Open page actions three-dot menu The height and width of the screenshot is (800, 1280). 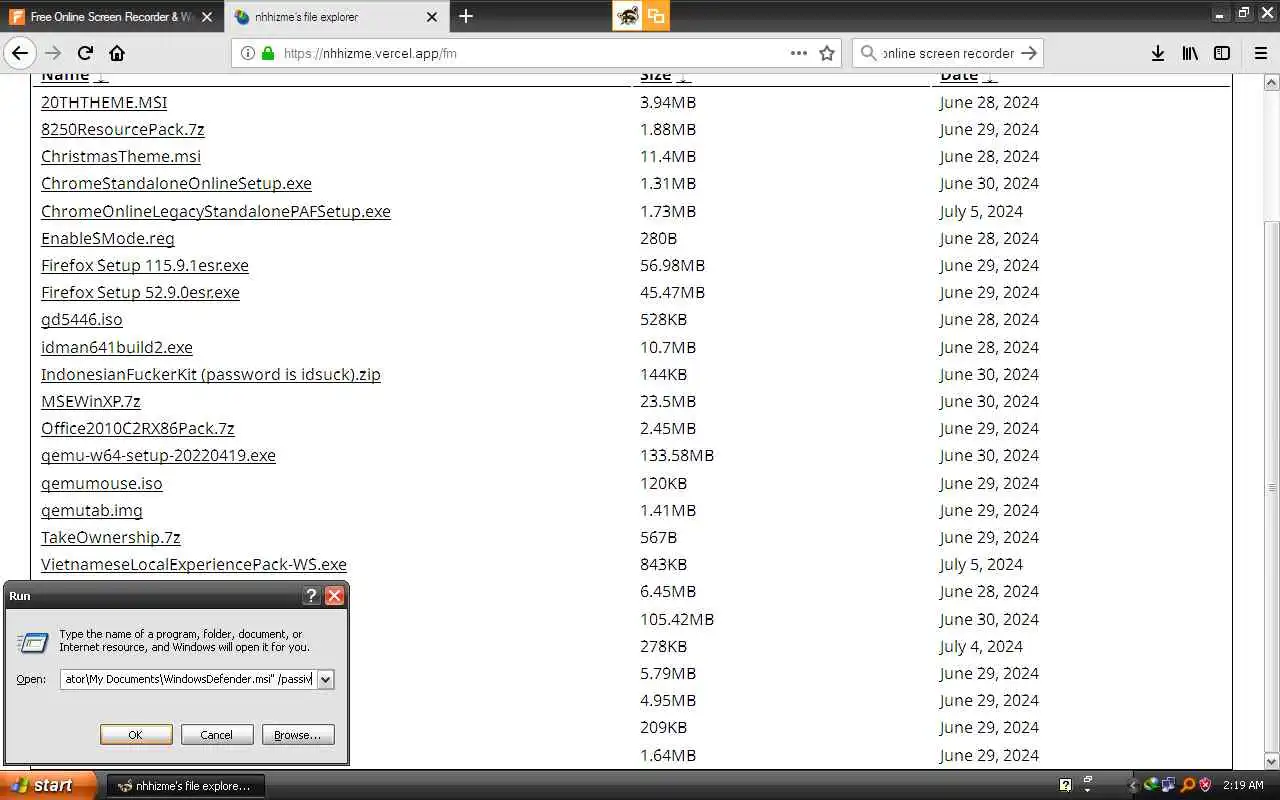coord(798,53)
